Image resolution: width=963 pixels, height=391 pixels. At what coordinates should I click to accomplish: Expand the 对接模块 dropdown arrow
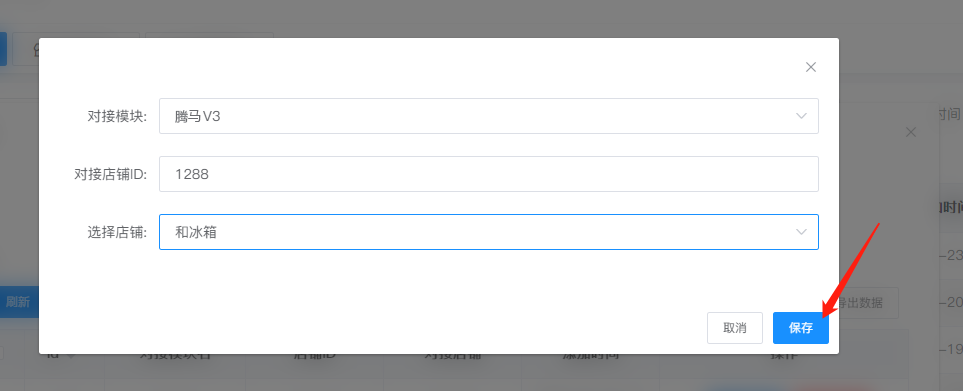pos(801,116)
